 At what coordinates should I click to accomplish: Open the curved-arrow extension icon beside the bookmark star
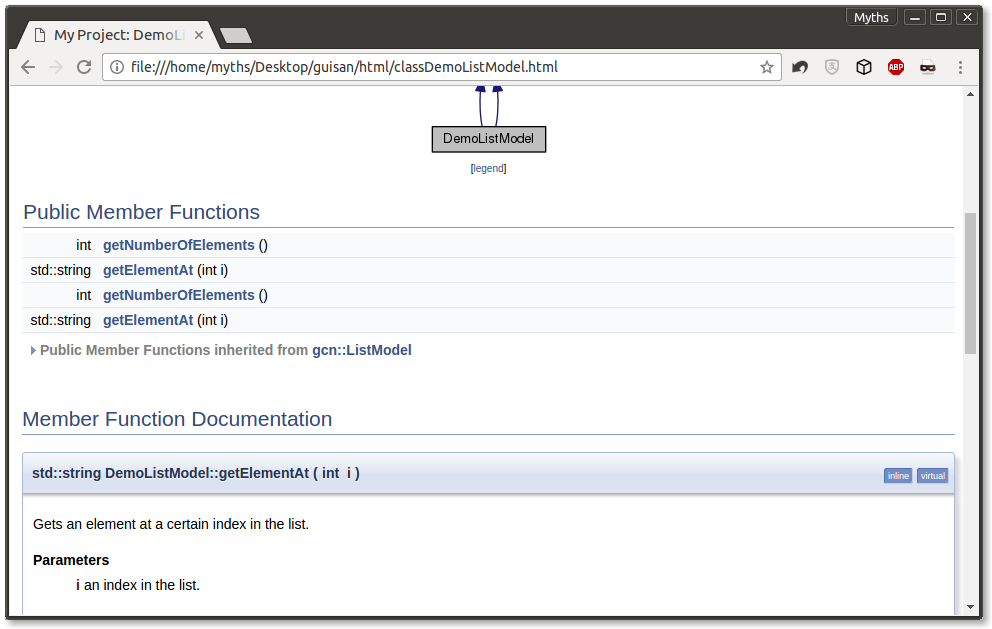click(x=800, y=67)
